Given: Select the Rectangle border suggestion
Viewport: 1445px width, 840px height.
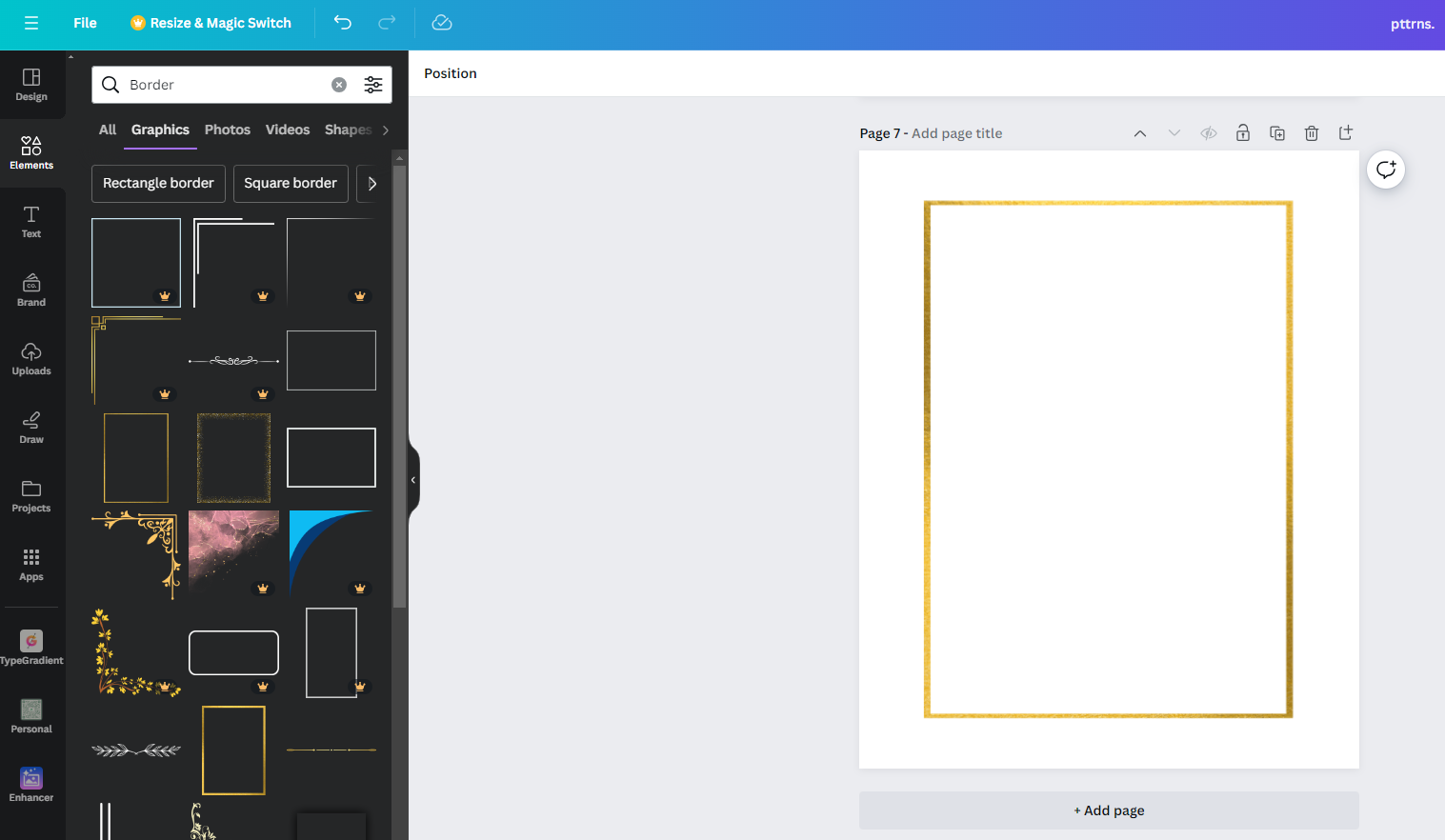Looking at the screenshot, I should (158, 184).
